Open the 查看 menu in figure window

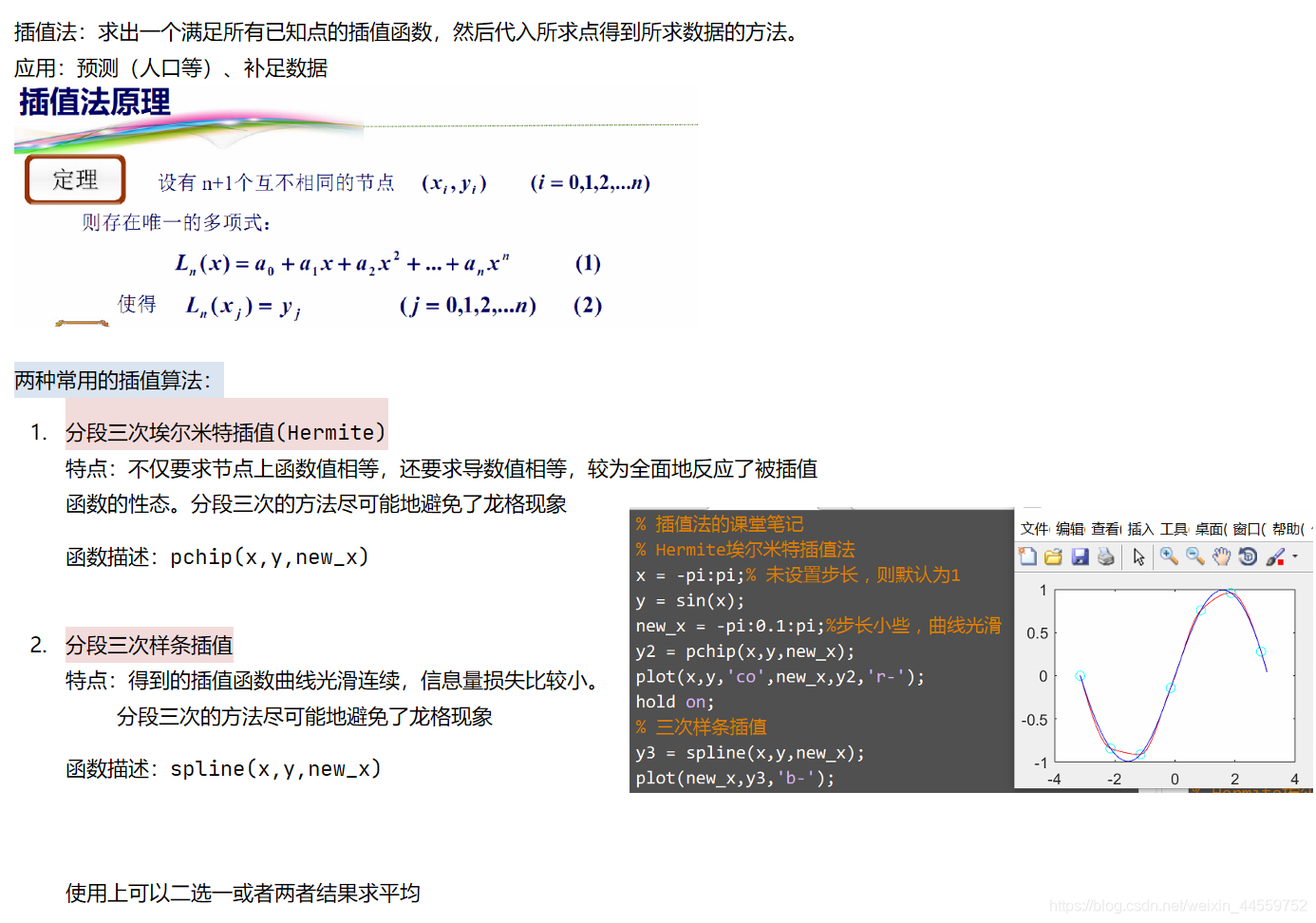pos(1105,529)
